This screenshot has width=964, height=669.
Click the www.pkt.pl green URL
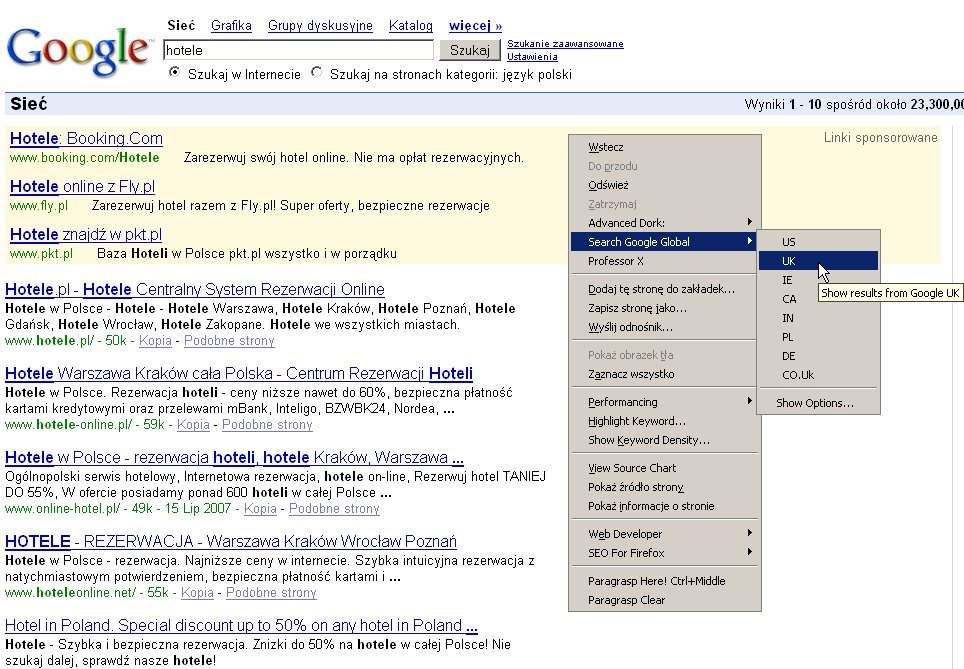pyautogui.click(x=41, y=253)
